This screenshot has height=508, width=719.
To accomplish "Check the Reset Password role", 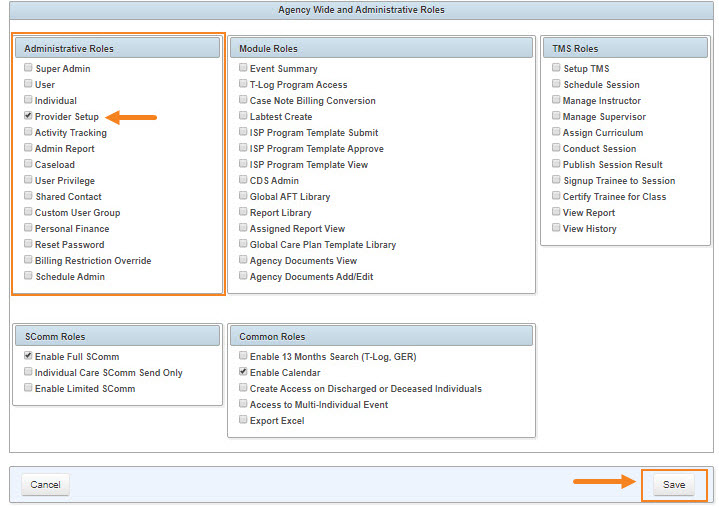I will point(28,245).
